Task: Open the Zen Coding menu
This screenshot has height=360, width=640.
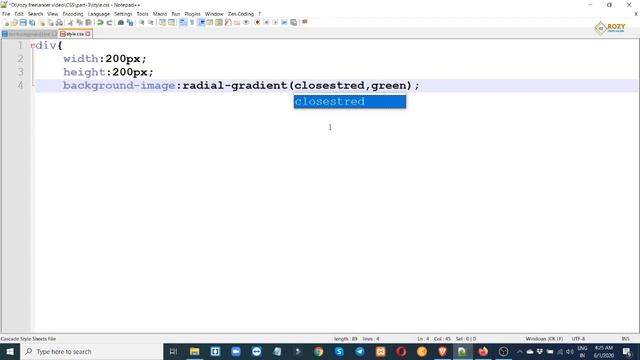Action: [x=241, y=14]
